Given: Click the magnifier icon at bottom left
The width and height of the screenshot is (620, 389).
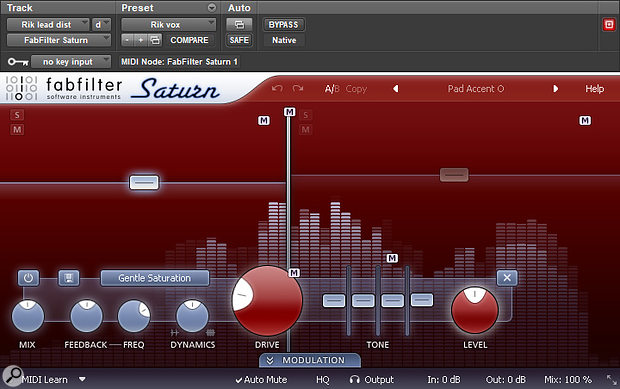Looking at the screenshot, I should tap(13, 376).
